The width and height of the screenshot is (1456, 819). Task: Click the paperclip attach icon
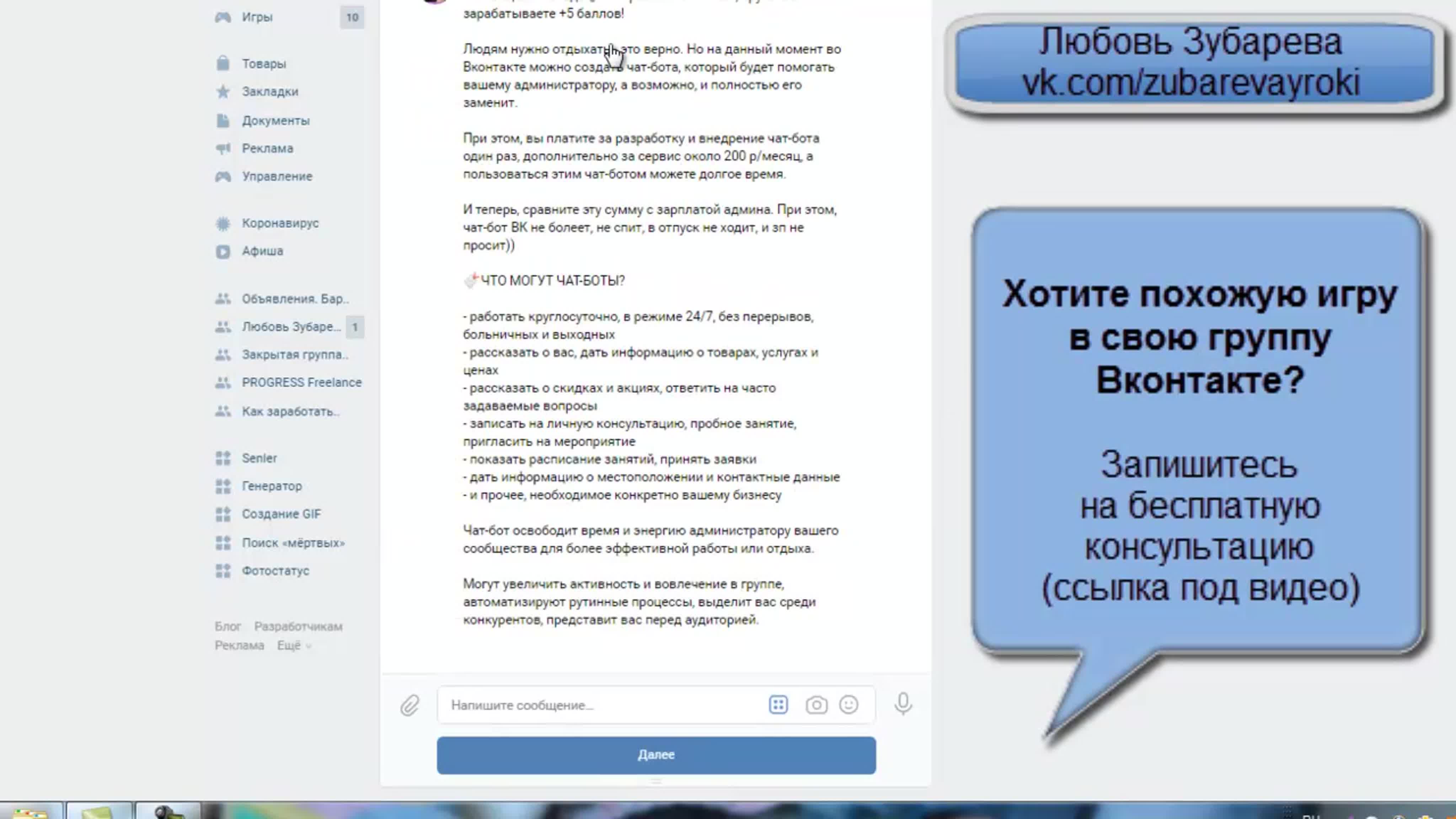click(410, 705)
